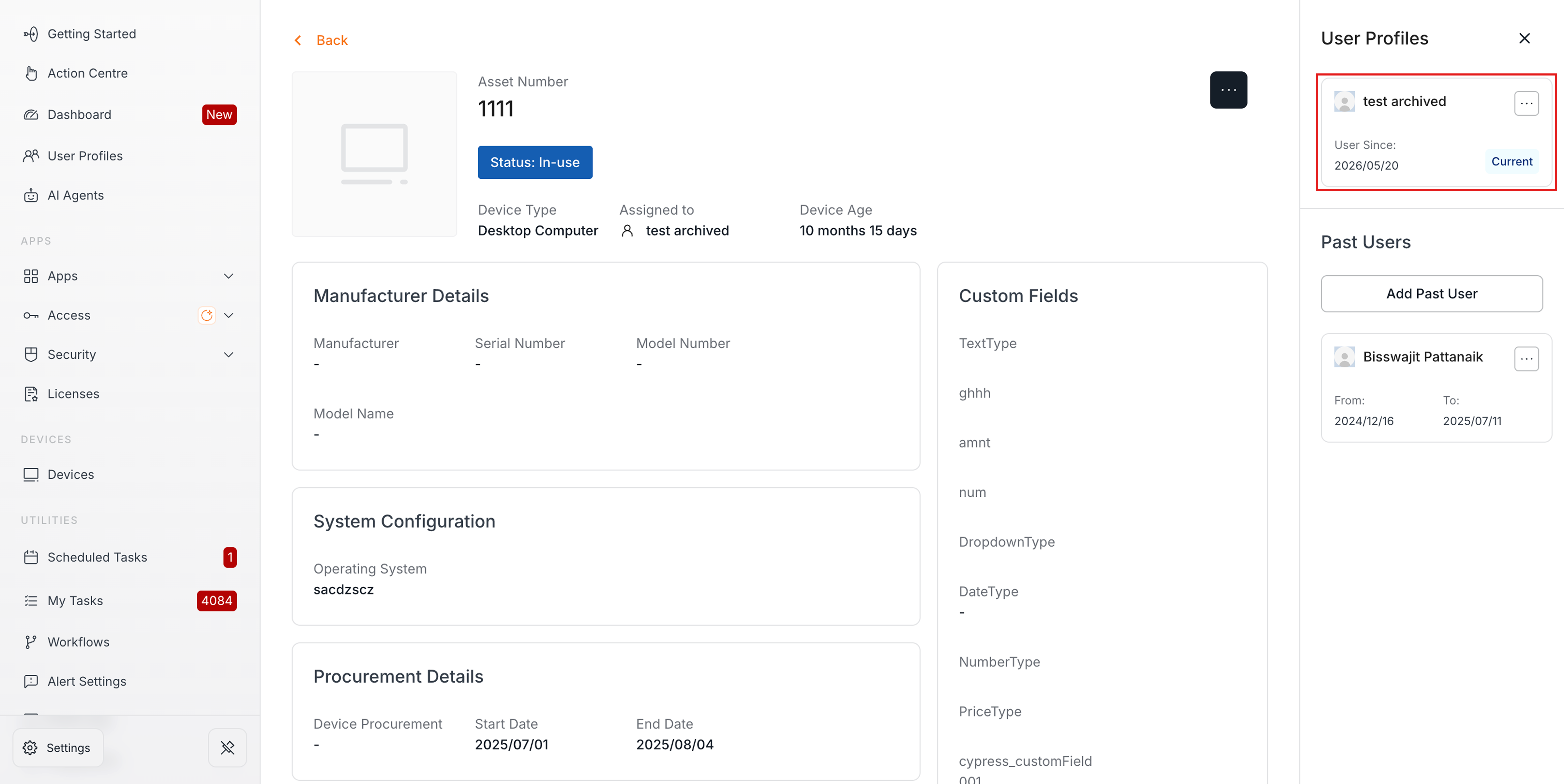Viewport: 1564px width, 784px height.
Task: Click the unpin sidebar icon button
Action: coord(228,748)
